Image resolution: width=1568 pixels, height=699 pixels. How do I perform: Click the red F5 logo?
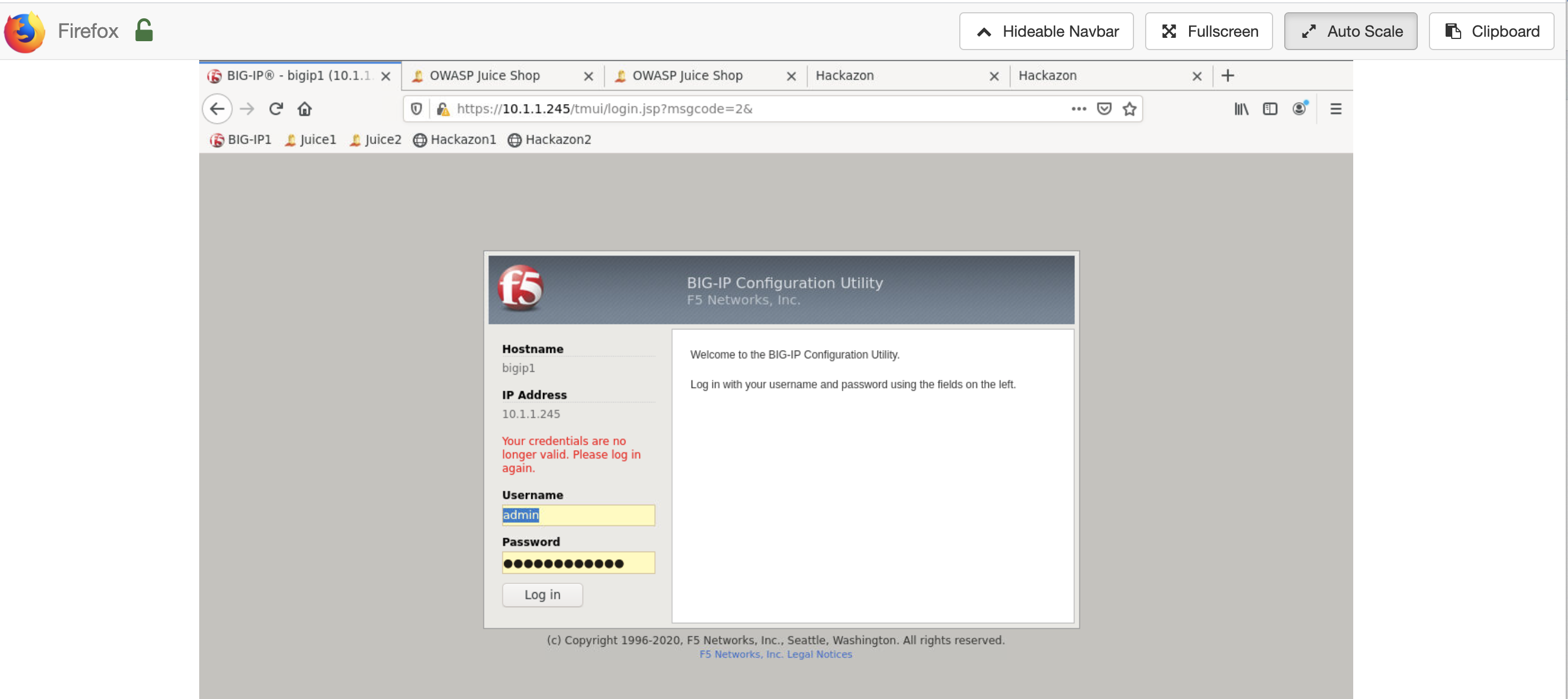(x=520, y=288)
